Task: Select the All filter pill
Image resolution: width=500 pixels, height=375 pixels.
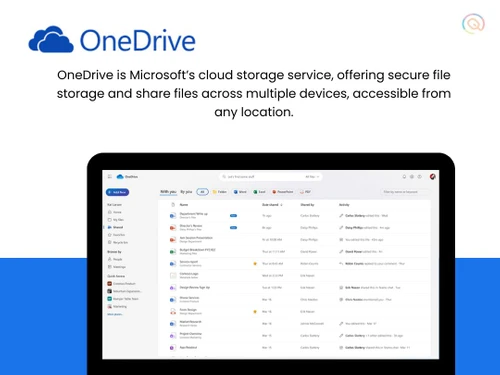Action: click(x=202, y=192)
